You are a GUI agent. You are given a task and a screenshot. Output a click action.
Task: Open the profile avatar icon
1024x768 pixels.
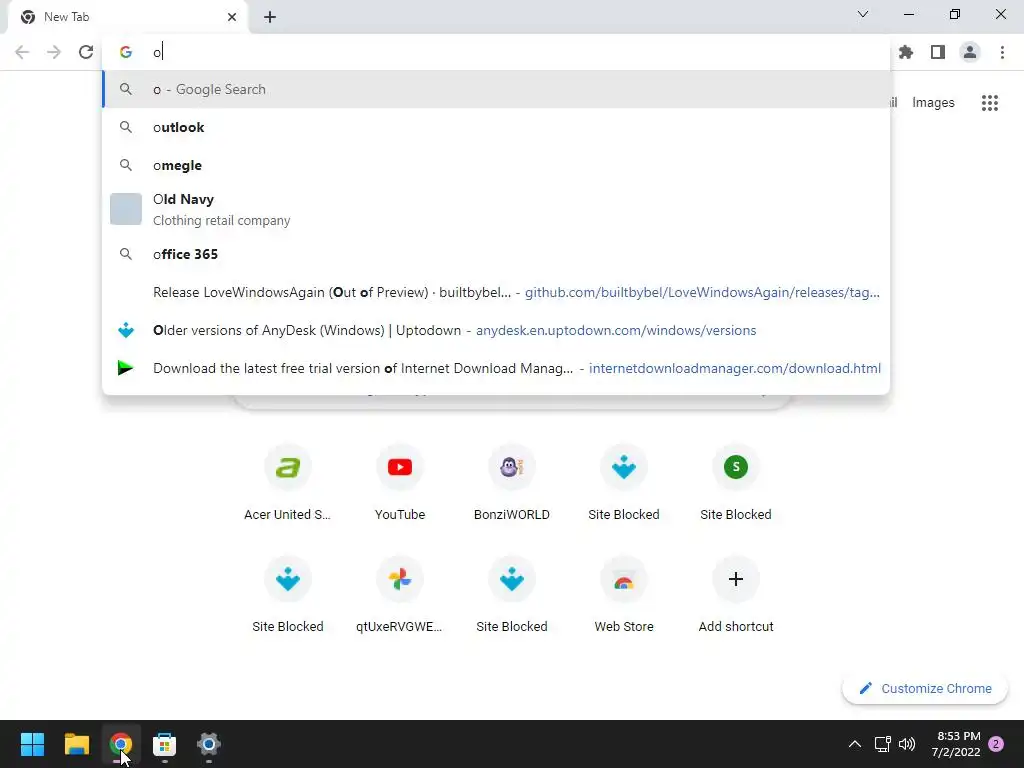tap(970, 52)
